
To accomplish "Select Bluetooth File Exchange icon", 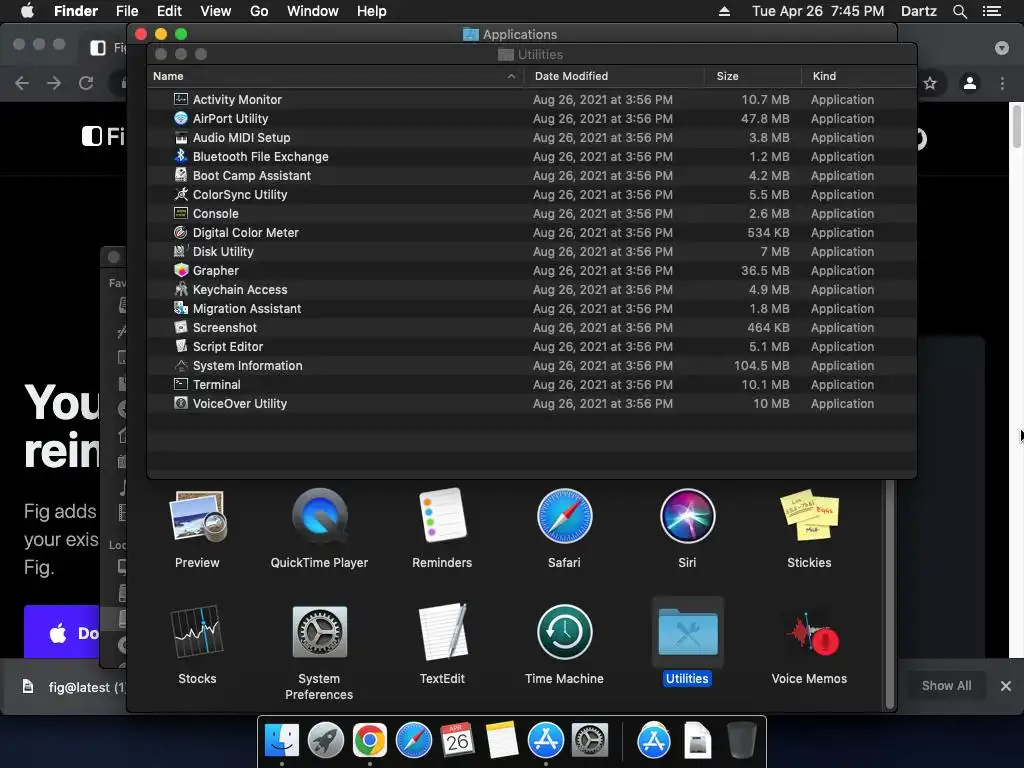I will click(181, 156).
